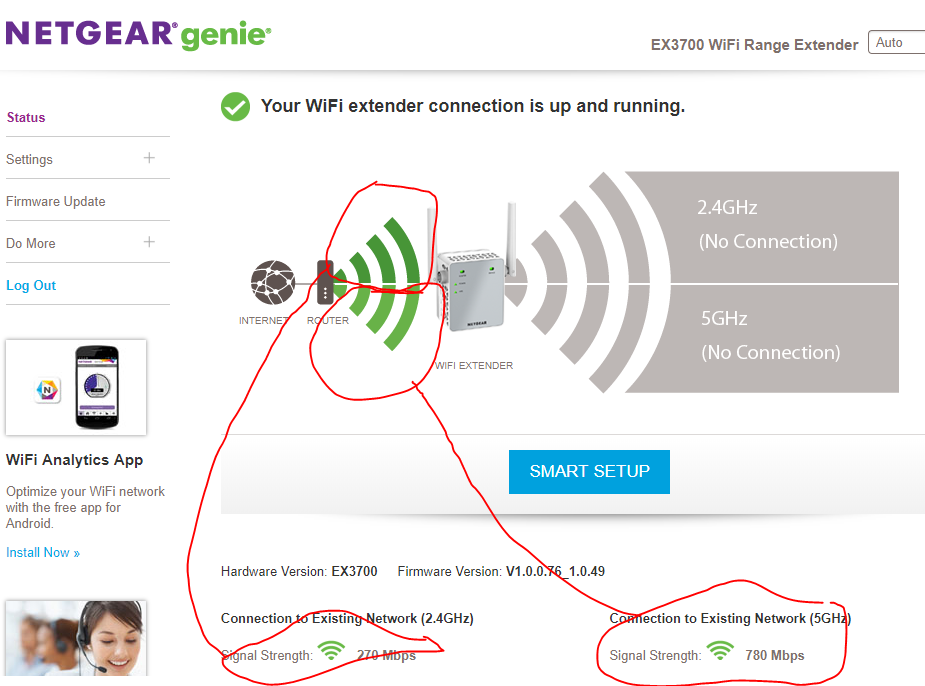The height and width of the screenshot is (686, 925).
Task: Select the Status menu item
Action: (x=24, y=117)
